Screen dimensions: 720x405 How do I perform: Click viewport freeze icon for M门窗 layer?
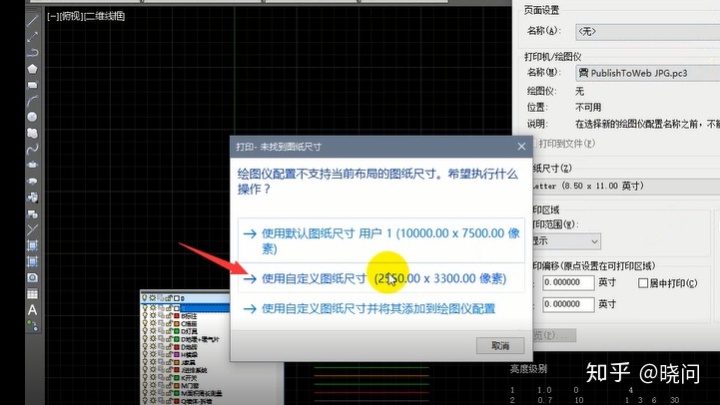coord(161,385)
